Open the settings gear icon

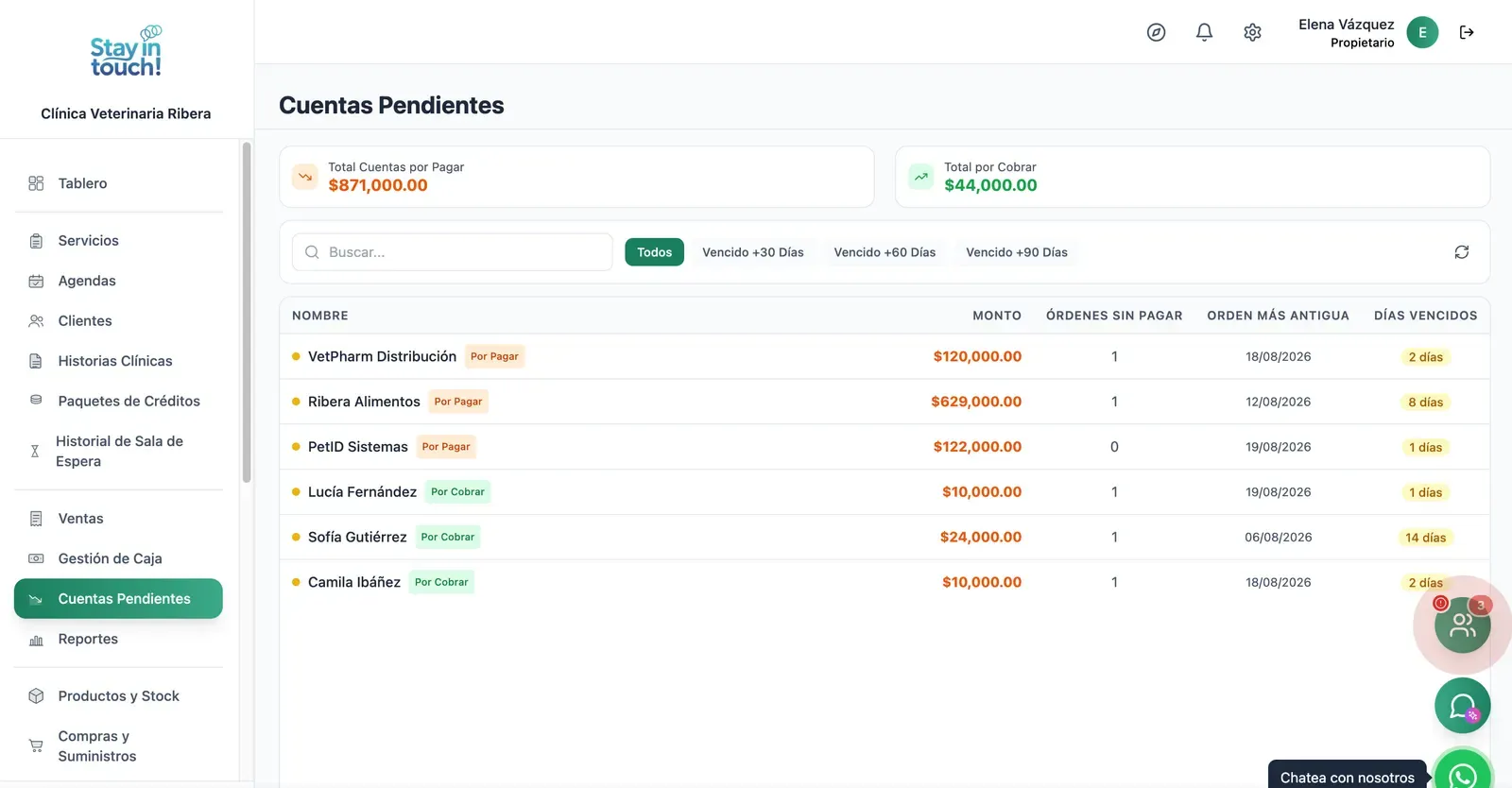pyautogui.click(x=1252, y=32)
